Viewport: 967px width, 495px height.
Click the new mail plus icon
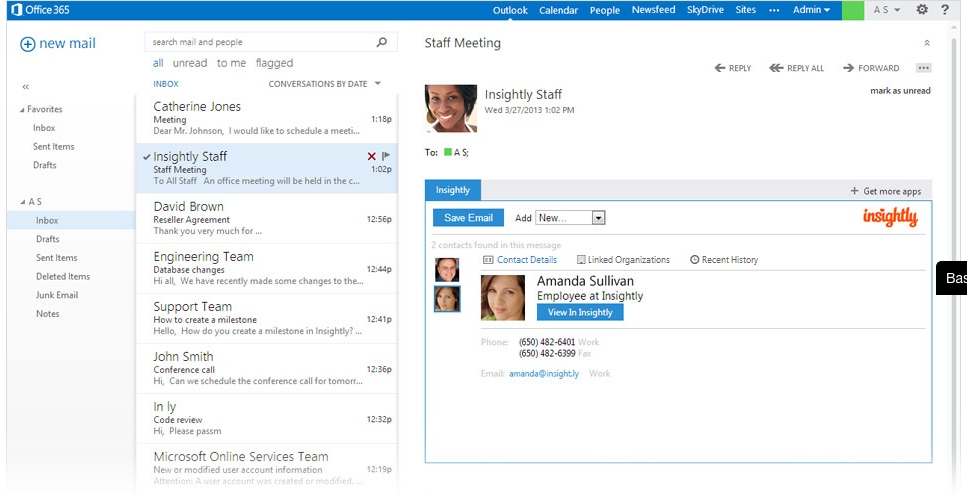click(28, 44)
